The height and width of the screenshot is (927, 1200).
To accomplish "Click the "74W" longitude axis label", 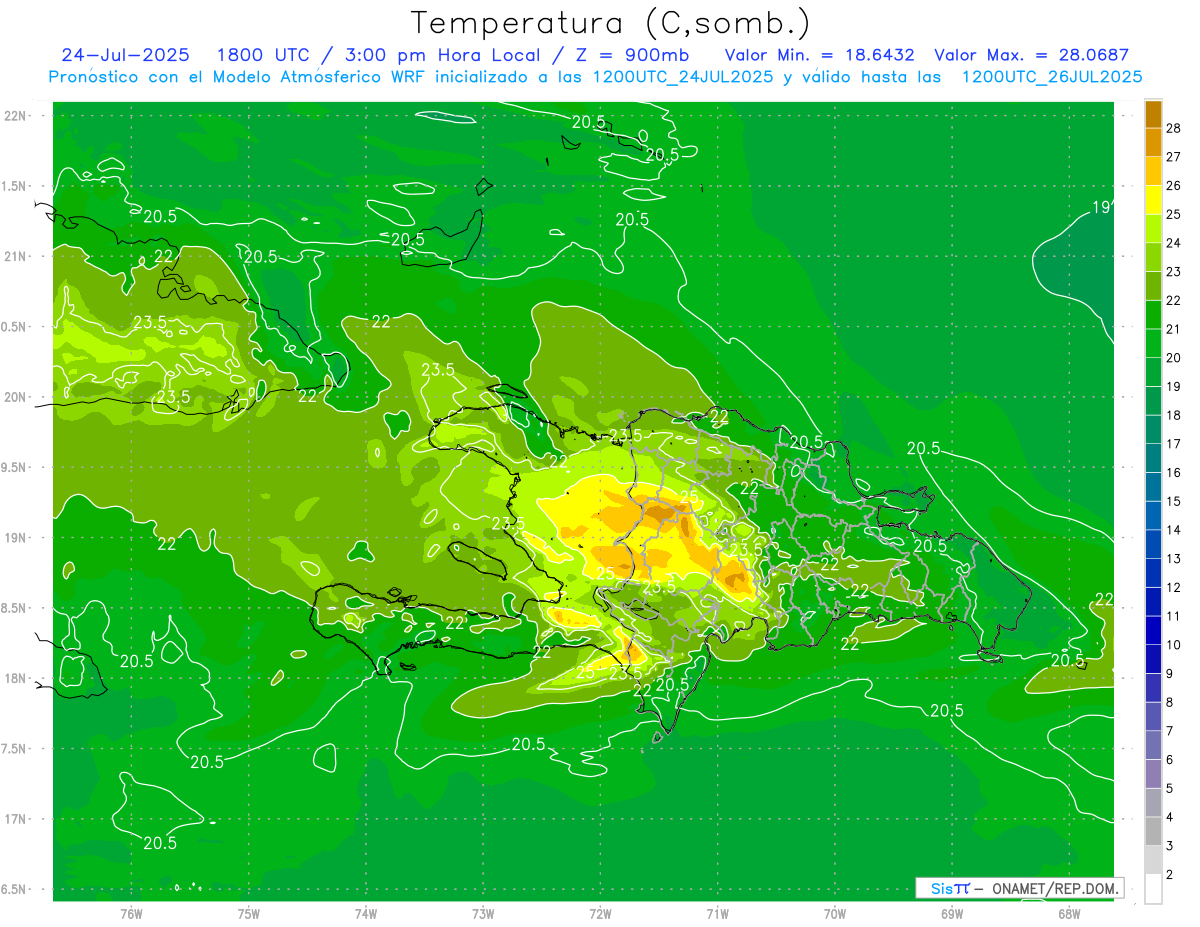I will pyautogui.click(x=366, y=914).
